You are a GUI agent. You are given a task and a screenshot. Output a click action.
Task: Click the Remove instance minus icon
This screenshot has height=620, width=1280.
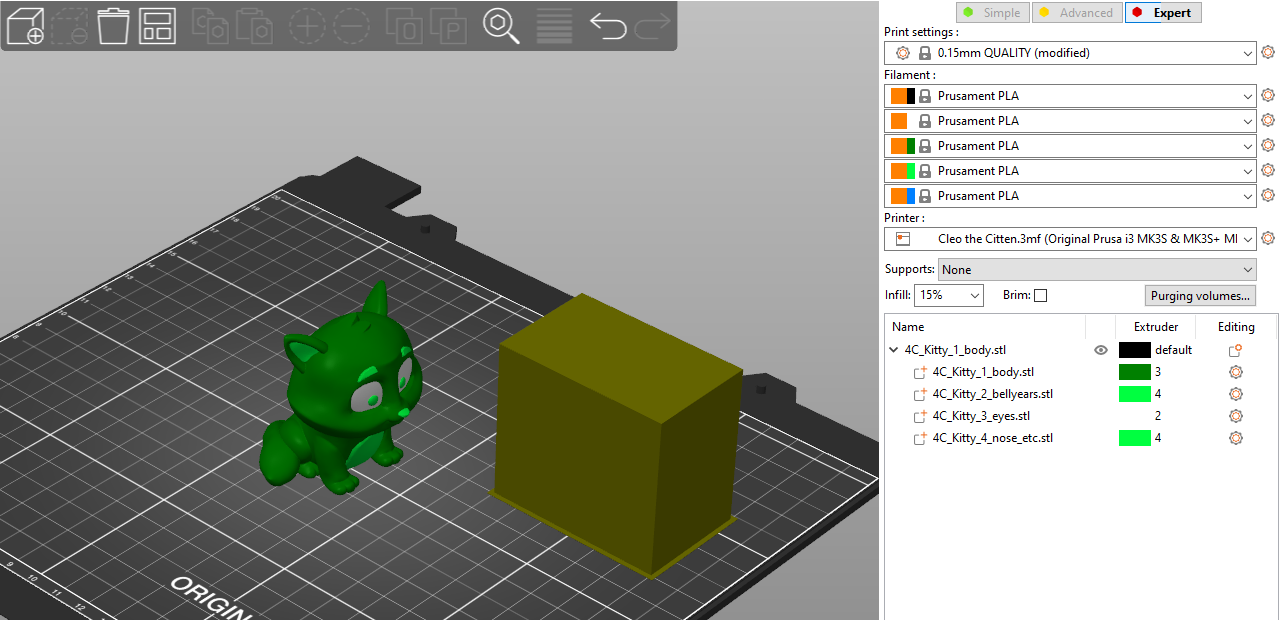tap(352, 26)
